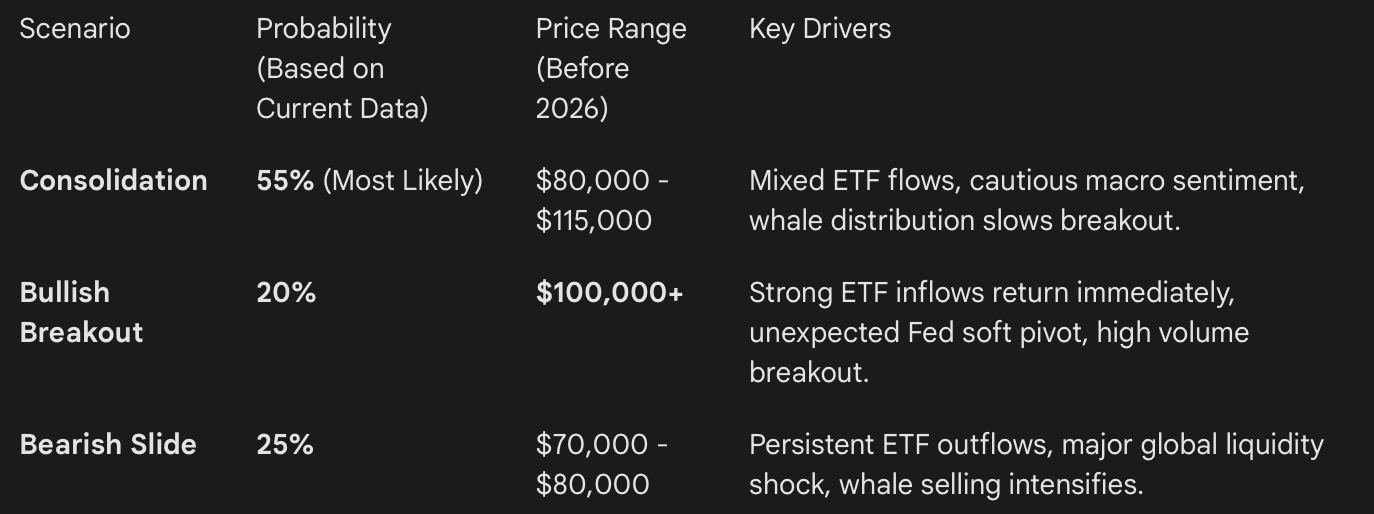Click the $115,000 upper price in Consolidation row
1374x514 pixels.
pos(593,220)
